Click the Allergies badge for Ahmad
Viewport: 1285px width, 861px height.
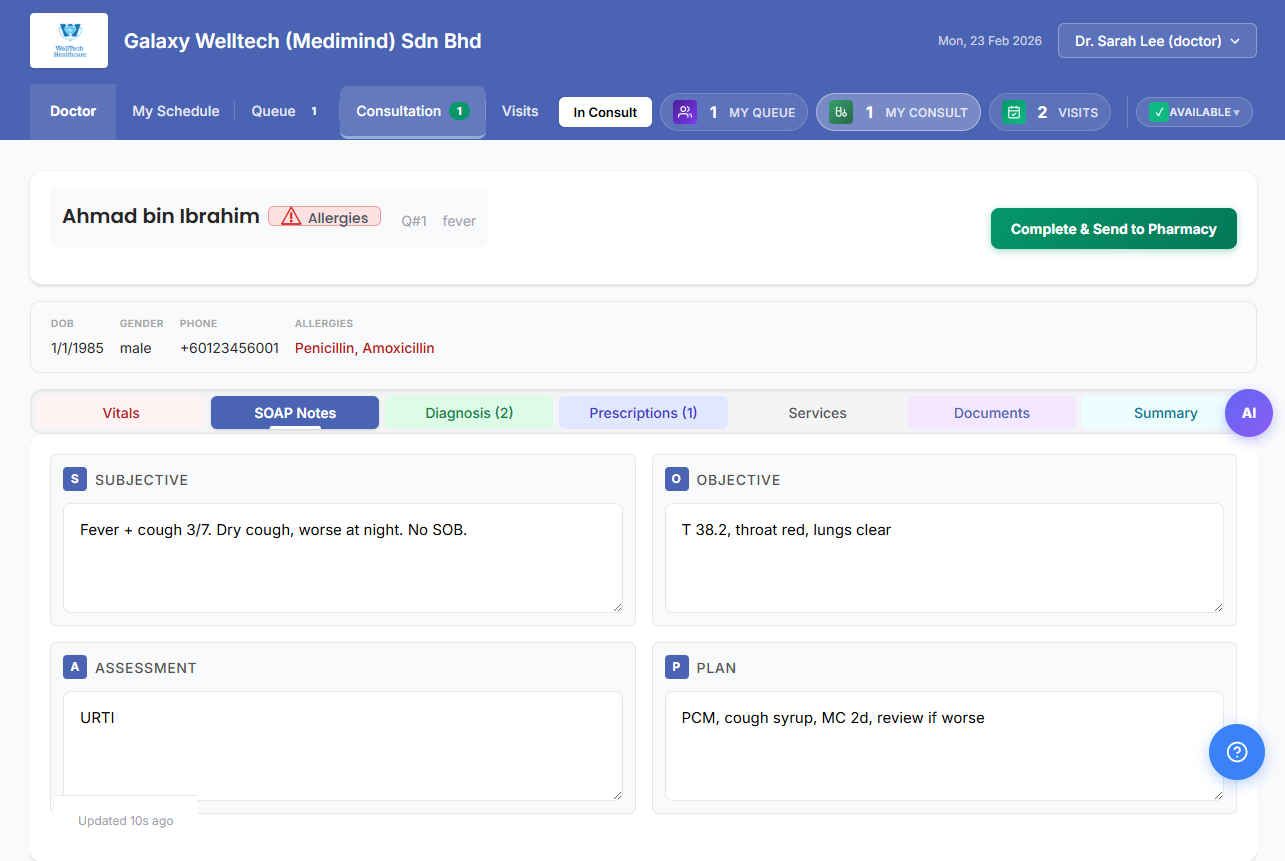[x=324, y=216]
